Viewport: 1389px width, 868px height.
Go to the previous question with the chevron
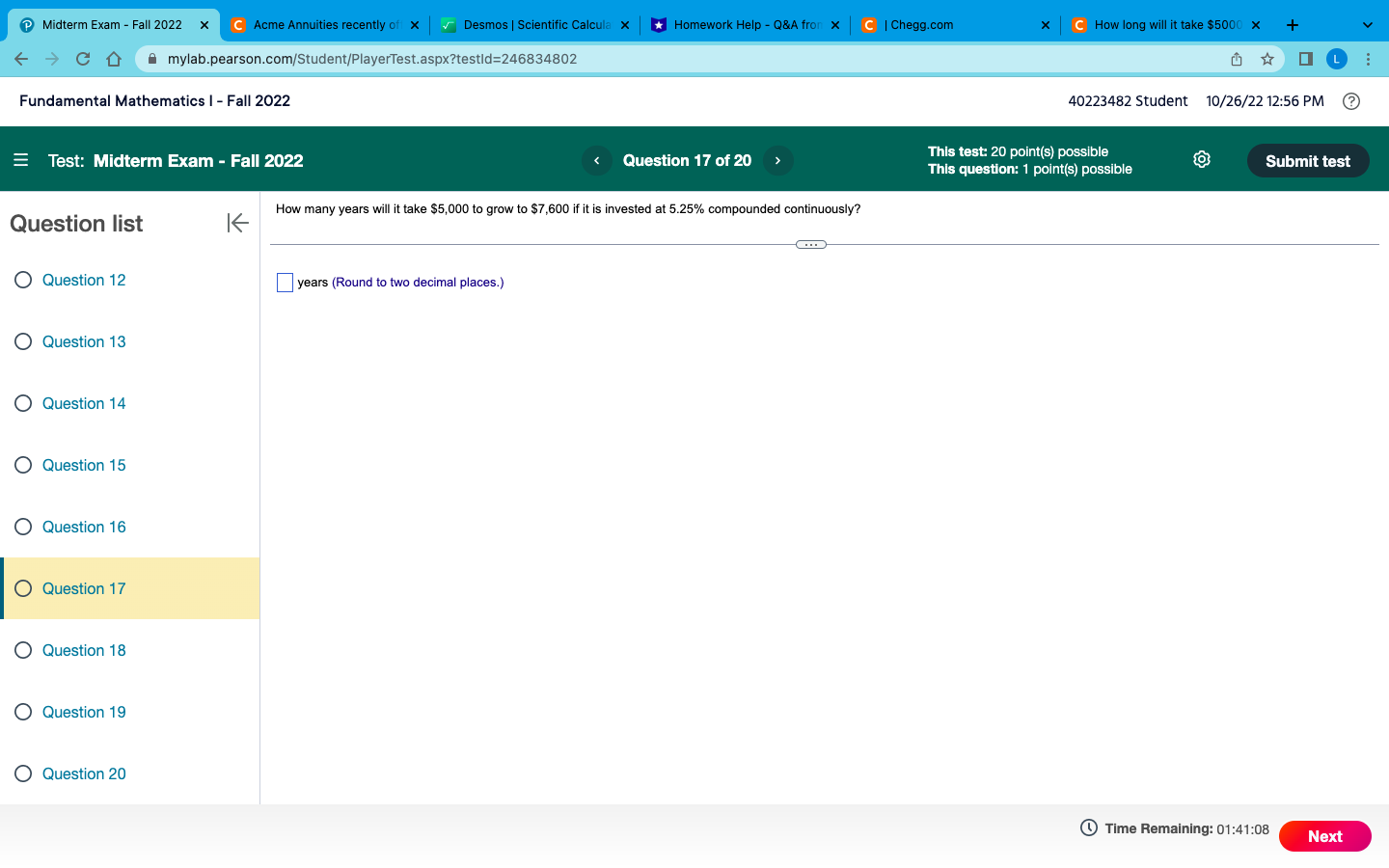[596, 160]
